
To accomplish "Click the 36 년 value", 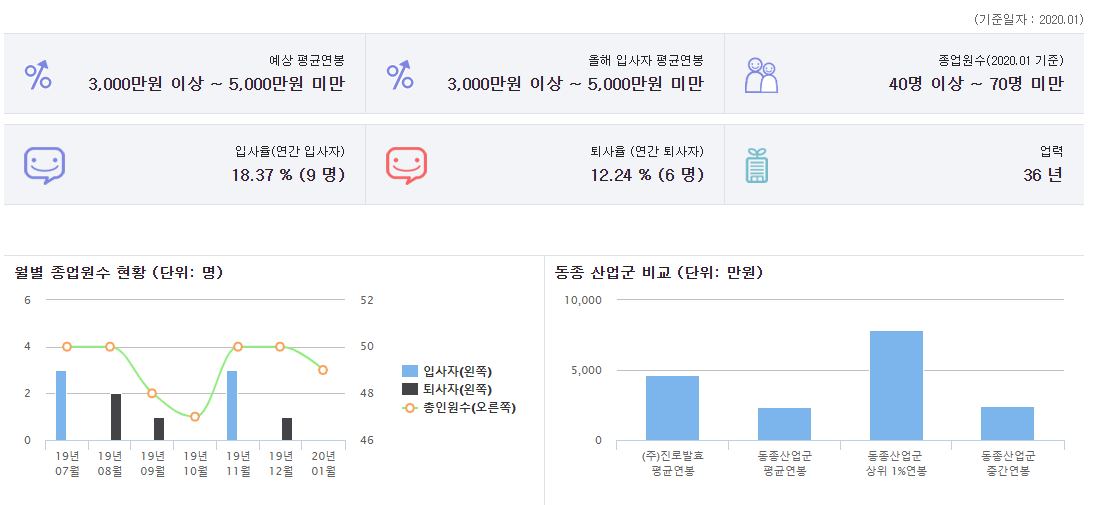I will point(1043,175).
